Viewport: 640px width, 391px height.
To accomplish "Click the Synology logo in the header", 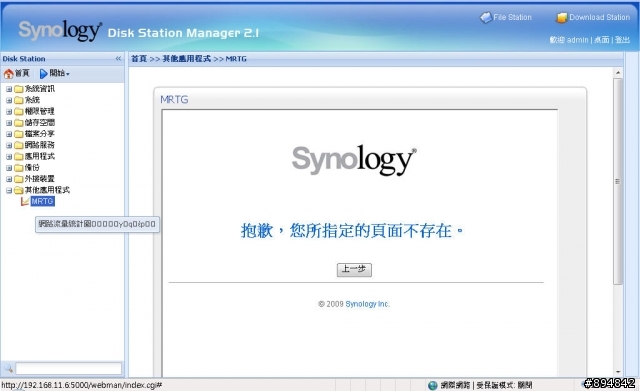I will [60, 31].
